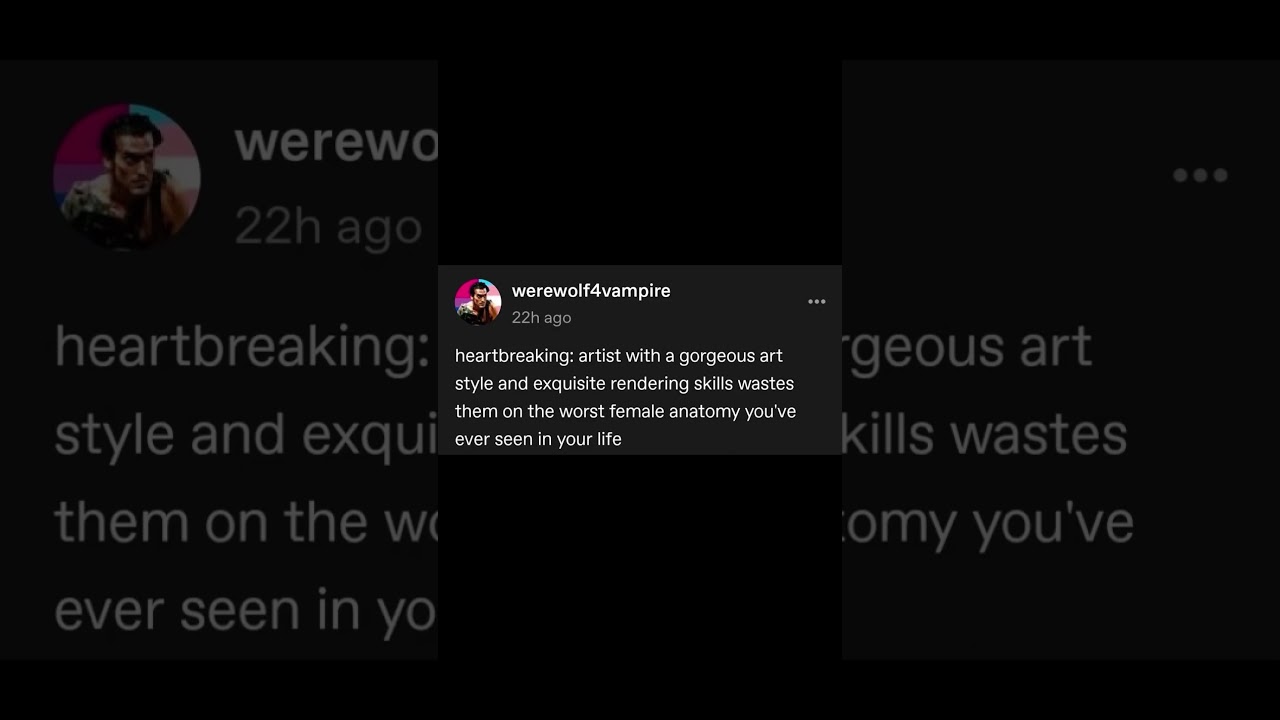Open the small three-dot post options menu
Image resolution: width=1280 pixels, height=720 pixels.
click(x=817, y=302)
